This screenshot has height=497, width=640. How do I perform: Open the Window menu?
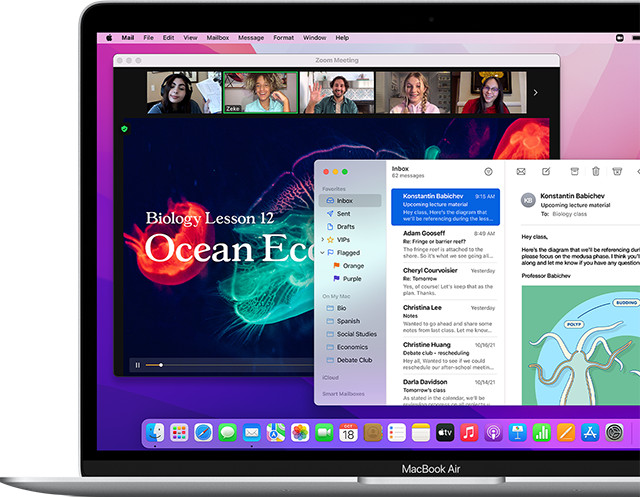point(315,38)
